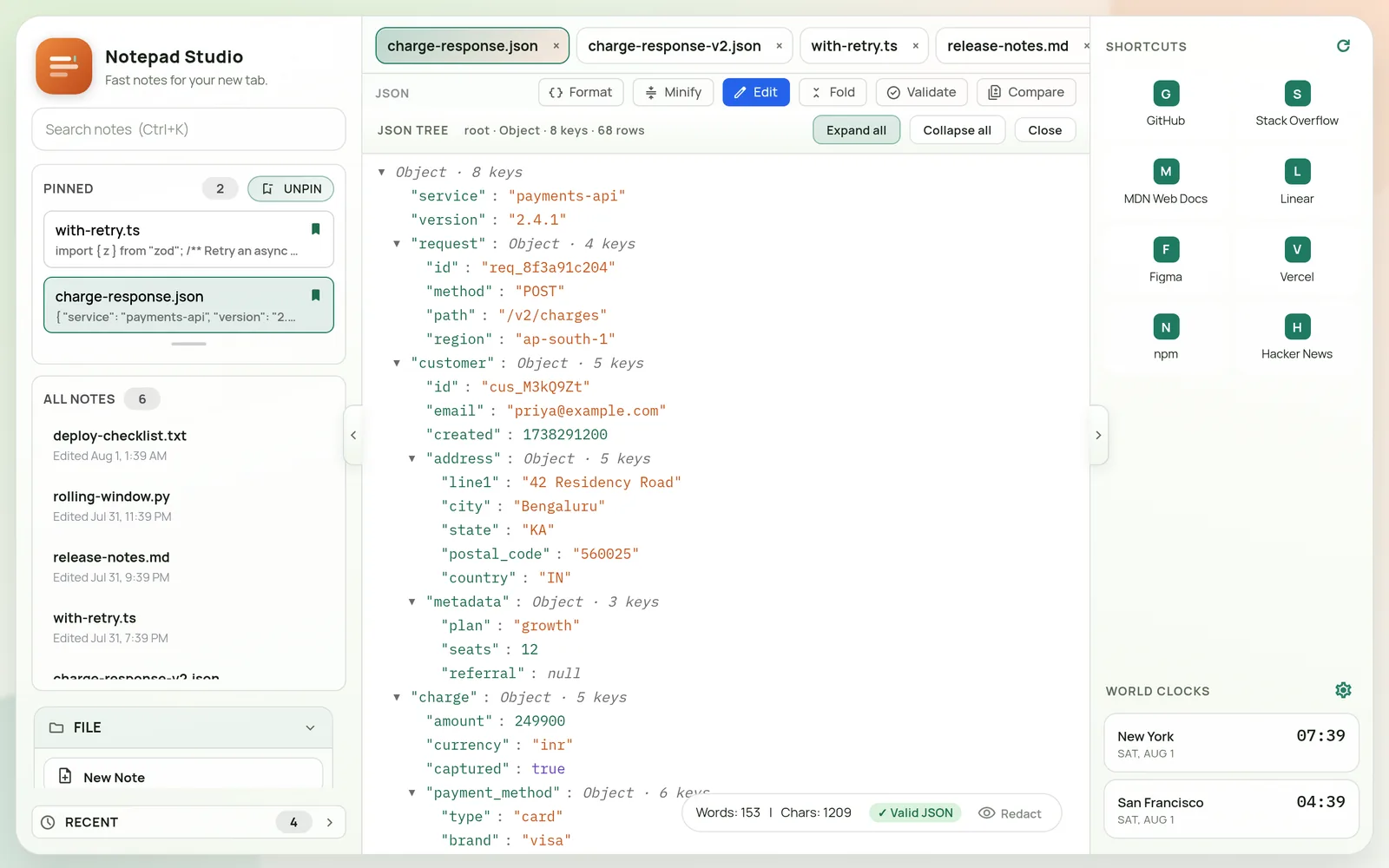The width and height of the screenshot is (1389, 868).
Task: Open world clocks settings gear
Action: click(1343, 690)
